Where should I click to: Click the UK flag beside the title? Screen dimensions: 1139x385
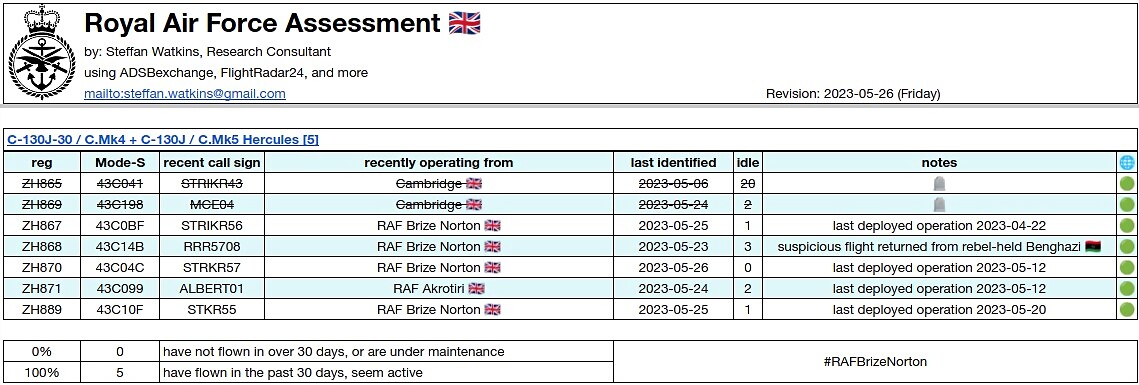coord(464,23)
